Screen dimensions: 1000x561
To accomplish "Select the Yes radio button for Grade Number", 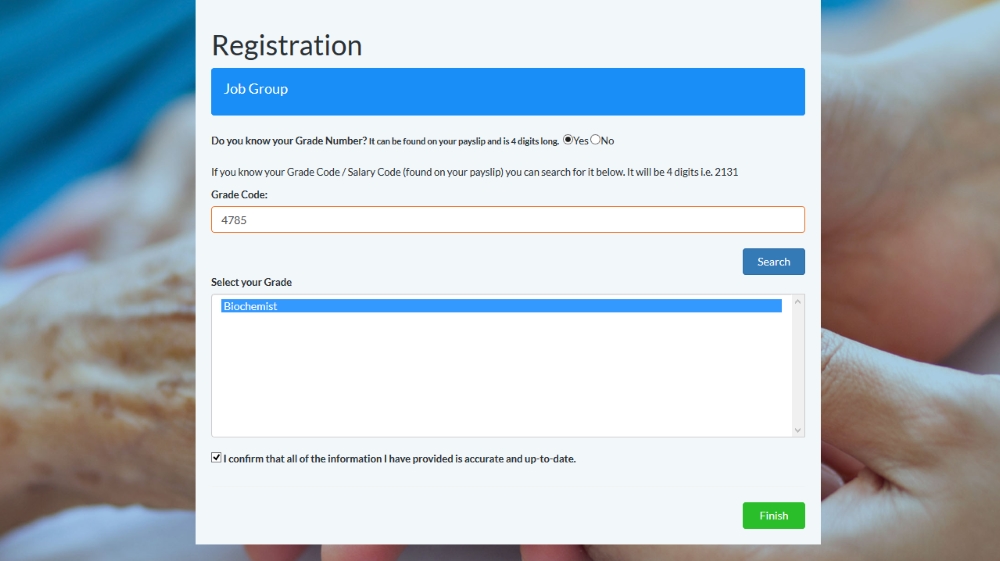I will 568,140.
